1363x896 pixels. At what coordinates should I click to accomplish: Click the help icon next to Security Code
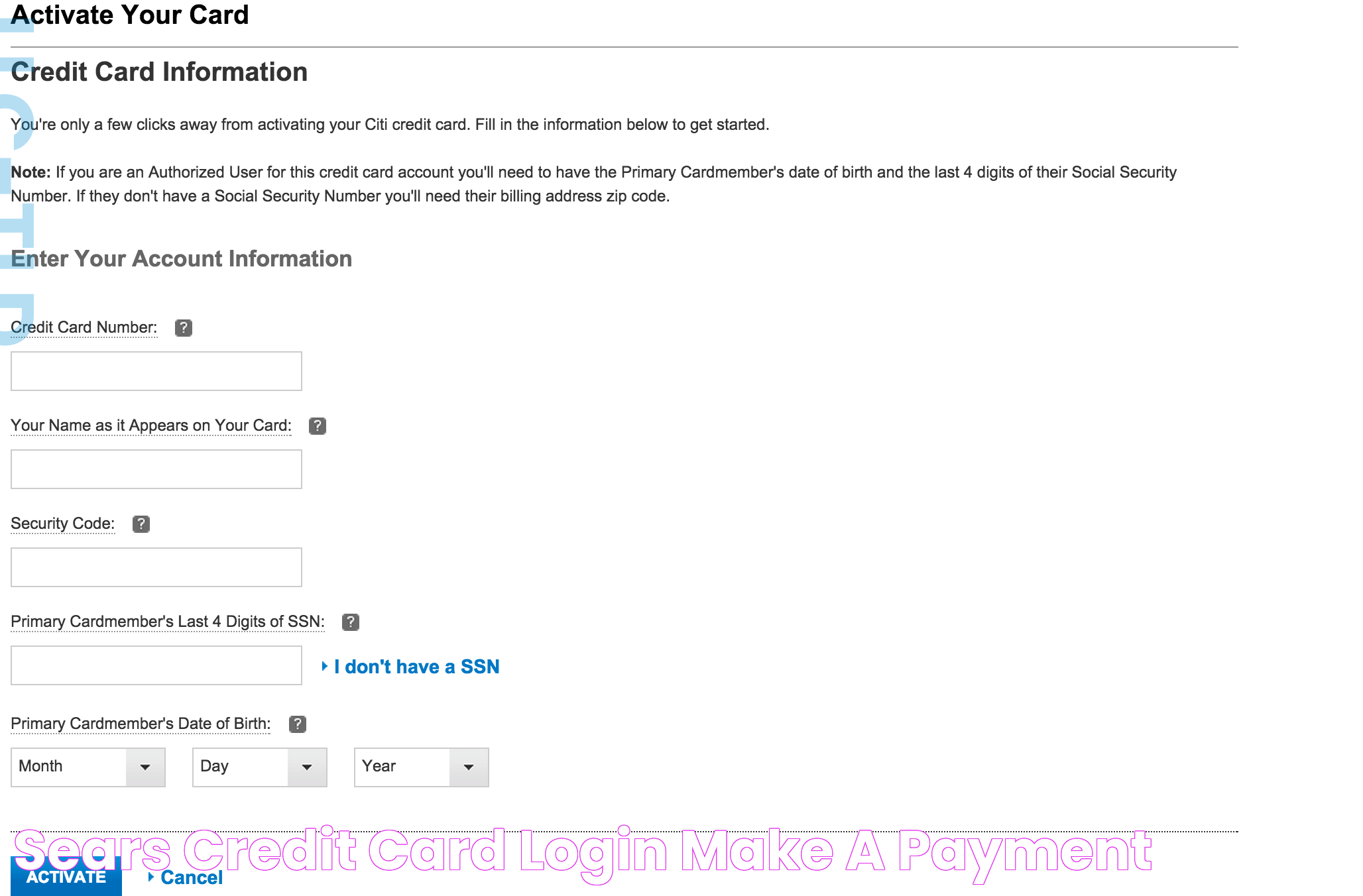coord(141,523)
